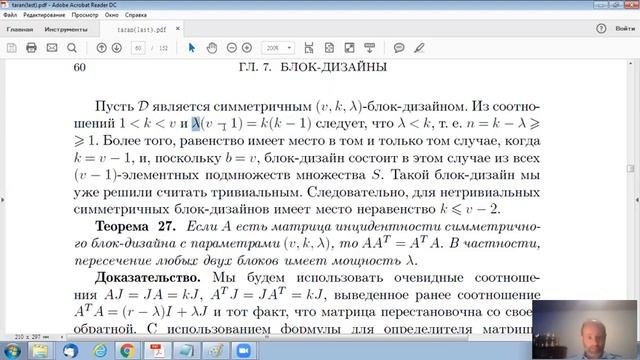Click the fit one full page icon
Screen dimensions: 640x360
(329, 48)
